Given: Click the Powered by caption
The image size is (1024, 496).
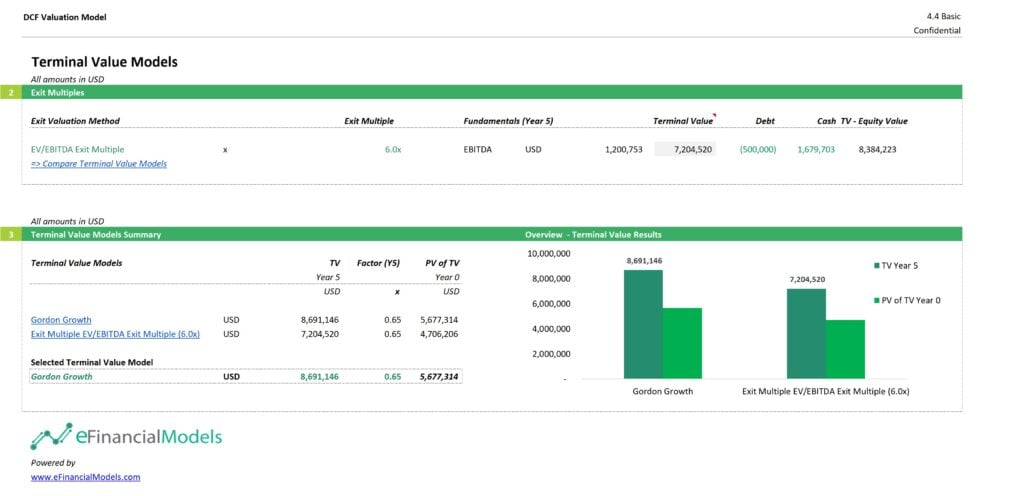Looking at the screenshot, I should tap(53, 463).
